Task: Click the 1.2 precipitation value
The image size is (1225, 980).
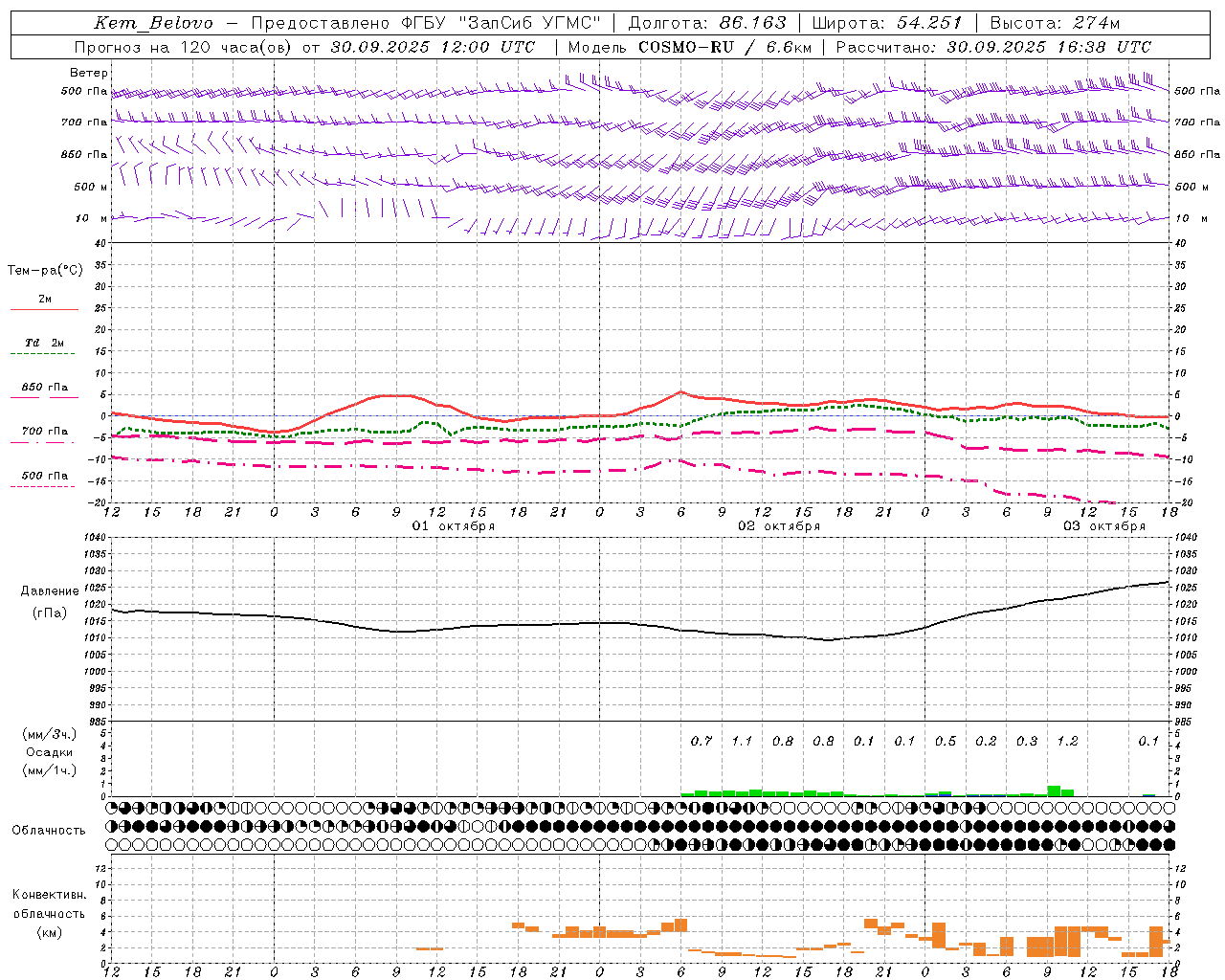Action: (1067, 741)
